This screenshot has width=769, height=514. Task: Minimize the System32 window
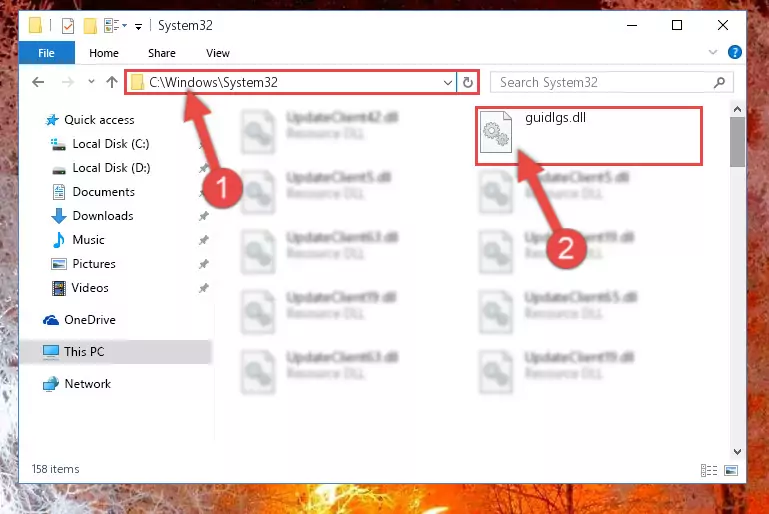632,25
